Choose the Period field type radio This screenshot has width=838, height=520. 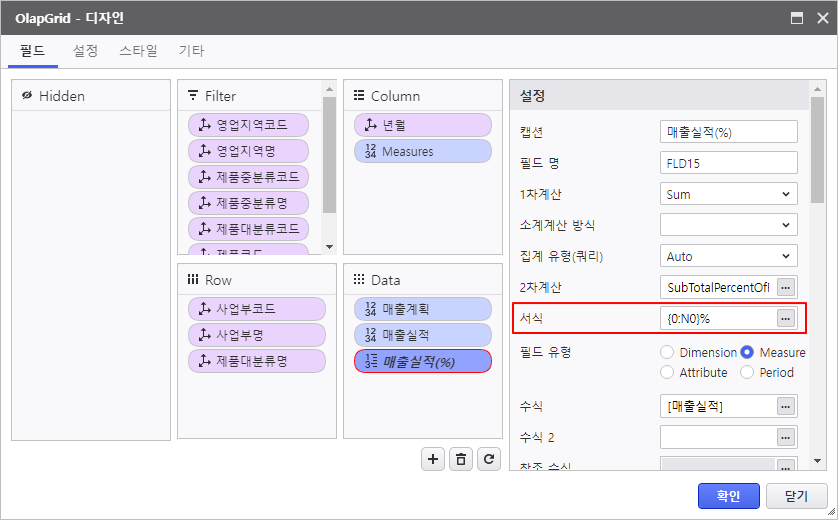747,372
